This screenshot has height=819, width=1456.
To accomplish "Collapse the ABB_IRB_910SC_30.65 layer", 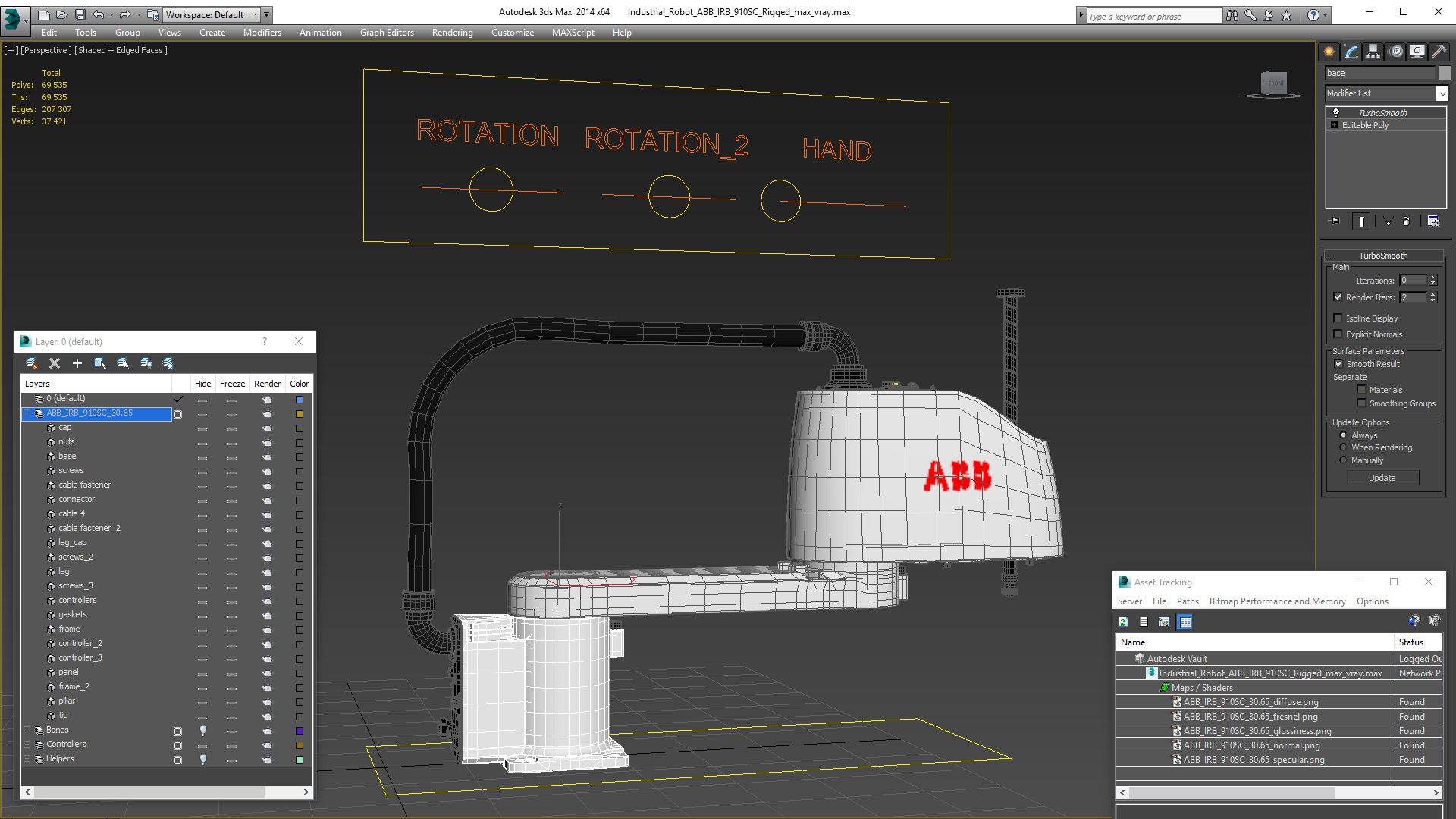I will tap(27, 413).
